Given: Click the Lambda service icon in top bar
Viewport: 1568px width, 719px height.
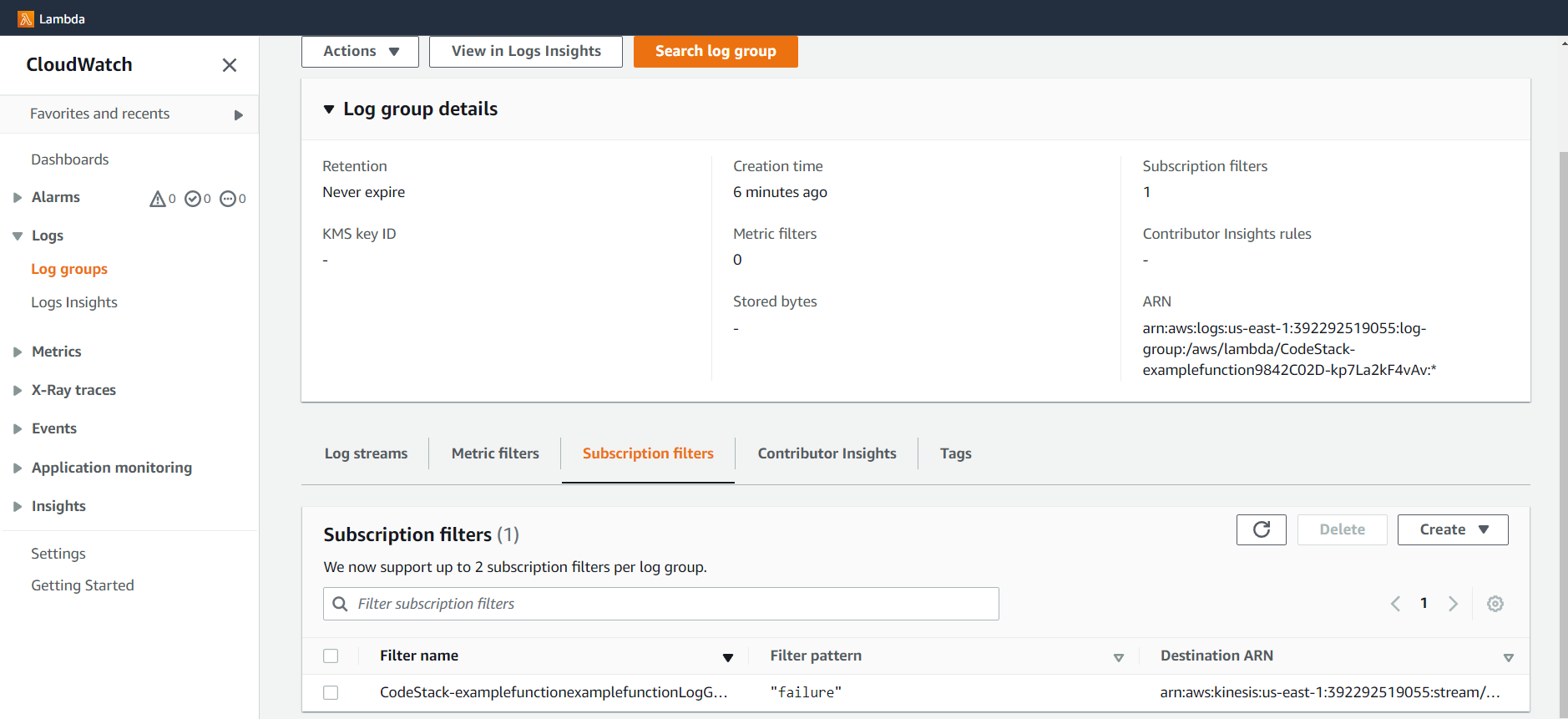Looking at the screenshot, I should (x=26, y=18).
